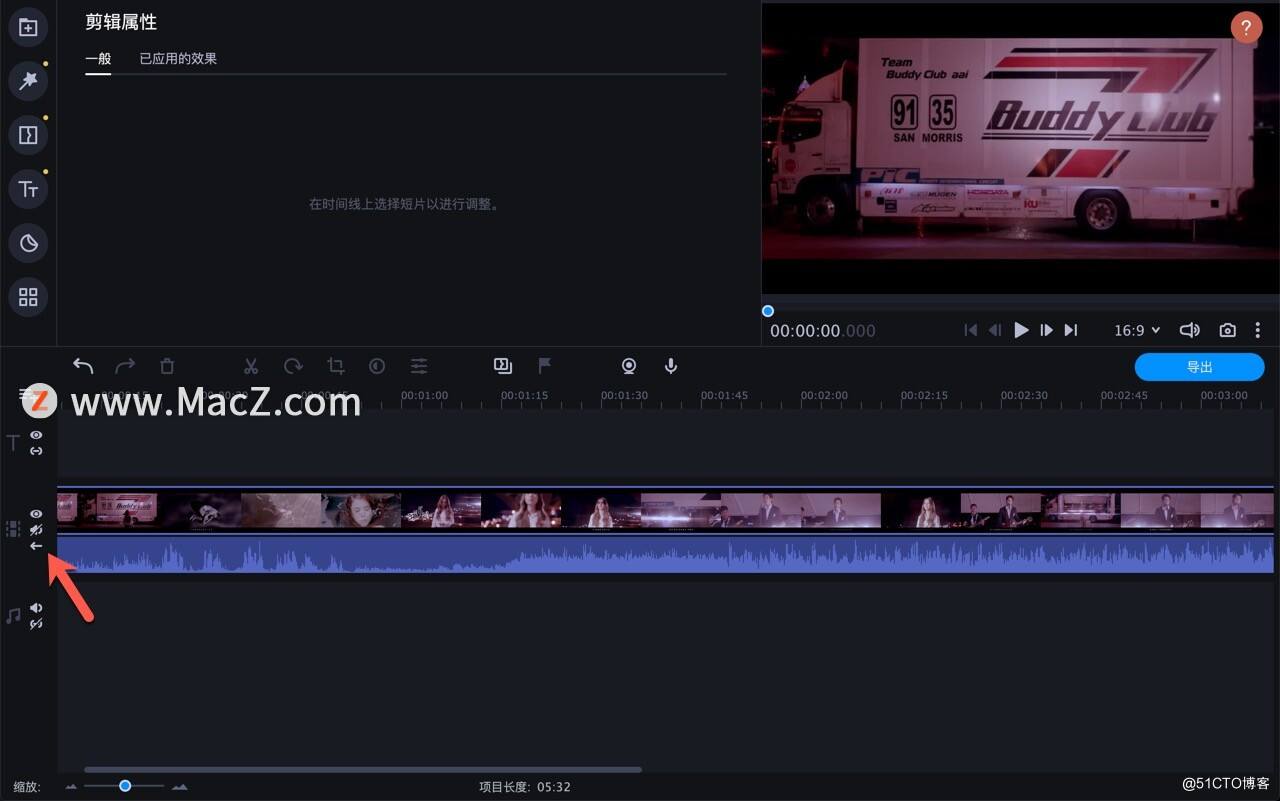The height and width of the screenshot is (801, 1280).
Task: Click the truck preview video frame
Action: (1020, 148)
